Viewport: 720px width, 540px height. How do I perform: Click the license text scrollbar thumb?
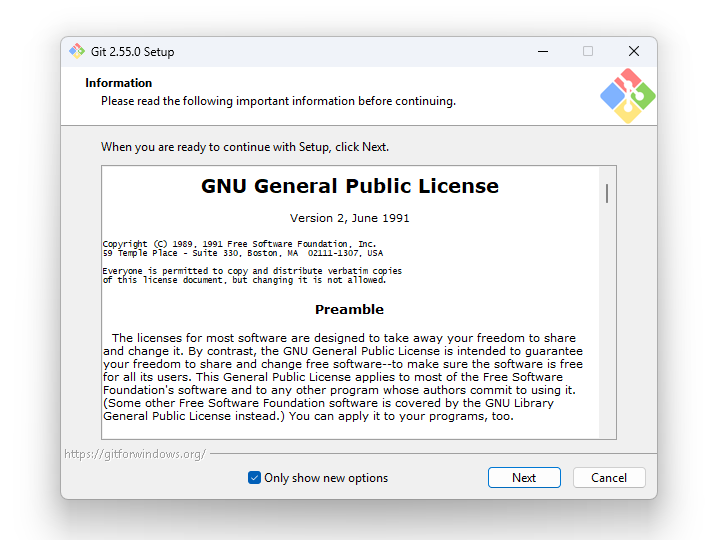coord(607,193)
